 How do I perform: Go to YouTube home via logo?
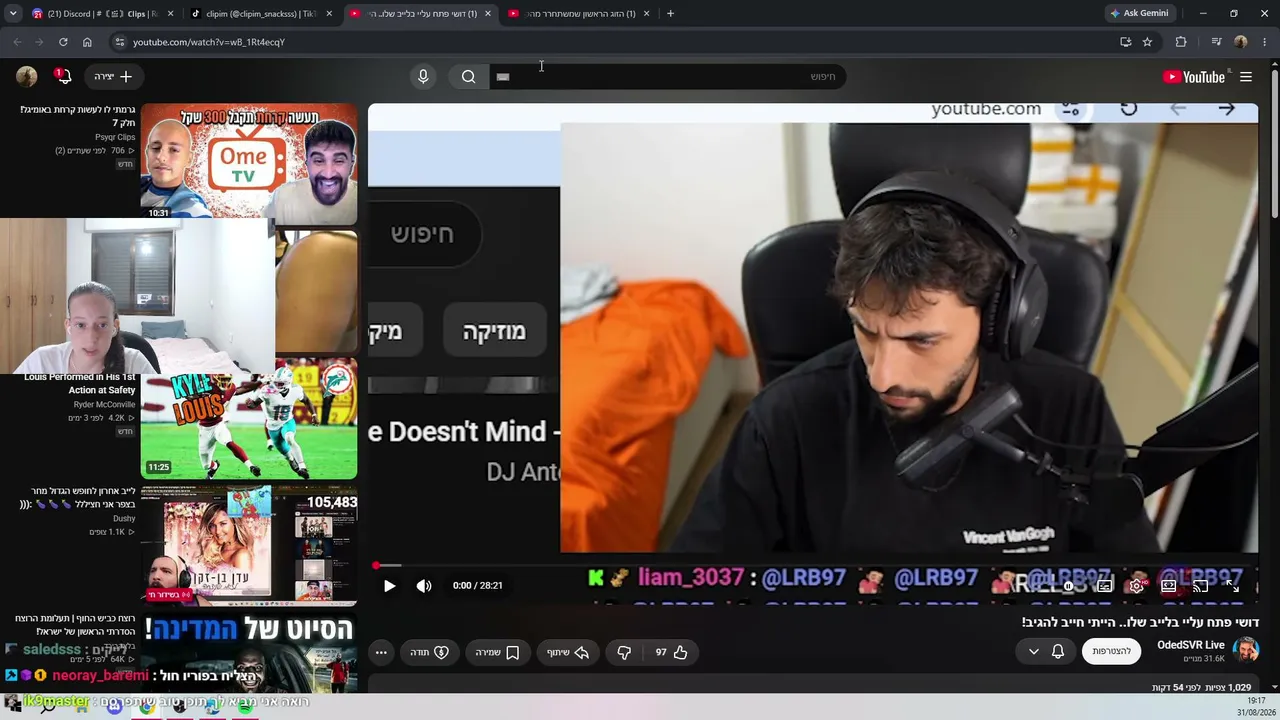click(1194, 77)
